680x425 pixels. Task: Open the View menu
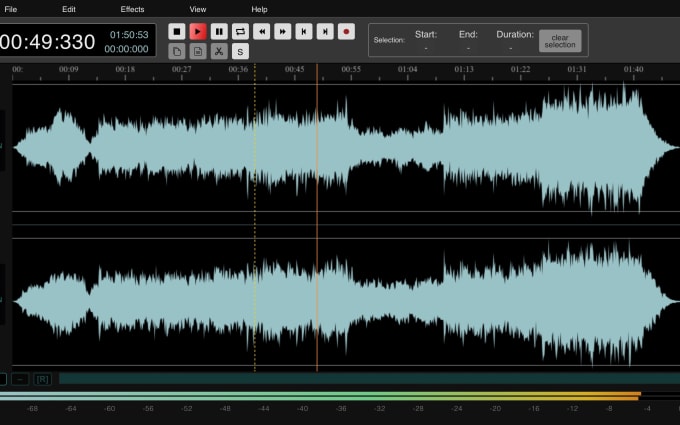click(198, 9)
